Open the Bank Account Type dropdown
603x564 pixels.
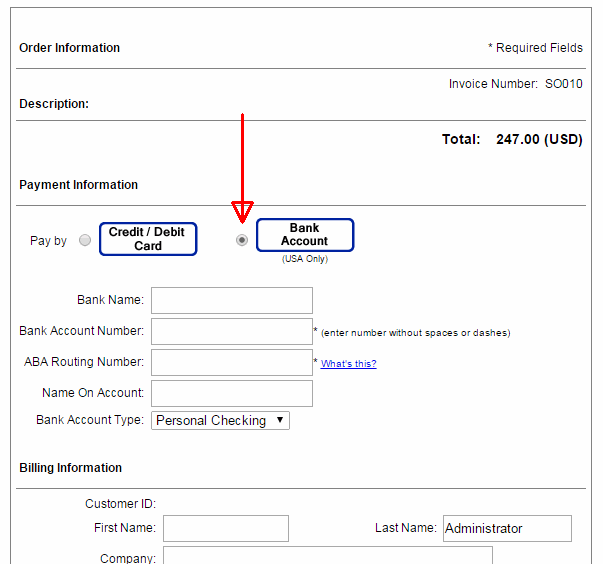pos(220,420)
